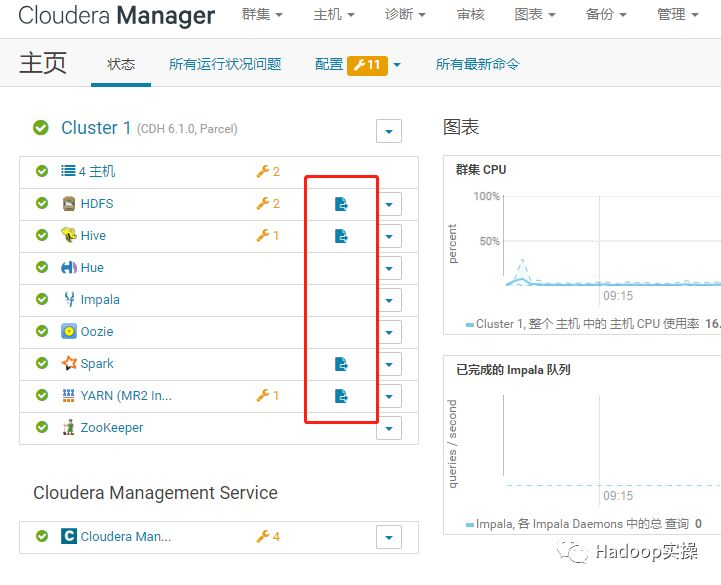Viewport: 721px width, 585px height.
Task: Open the HDFS service link
Action: click(97, 203)
